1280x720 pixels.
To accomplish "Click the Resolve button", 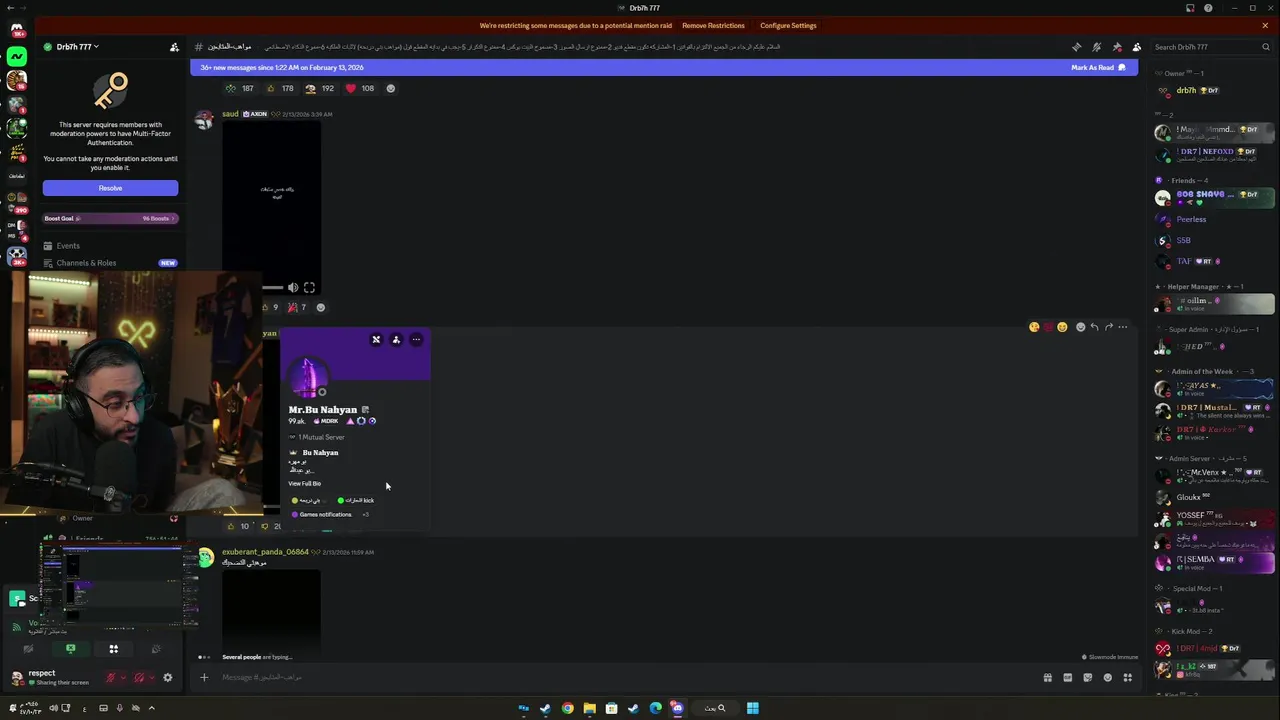I will [x=110, y=188].
